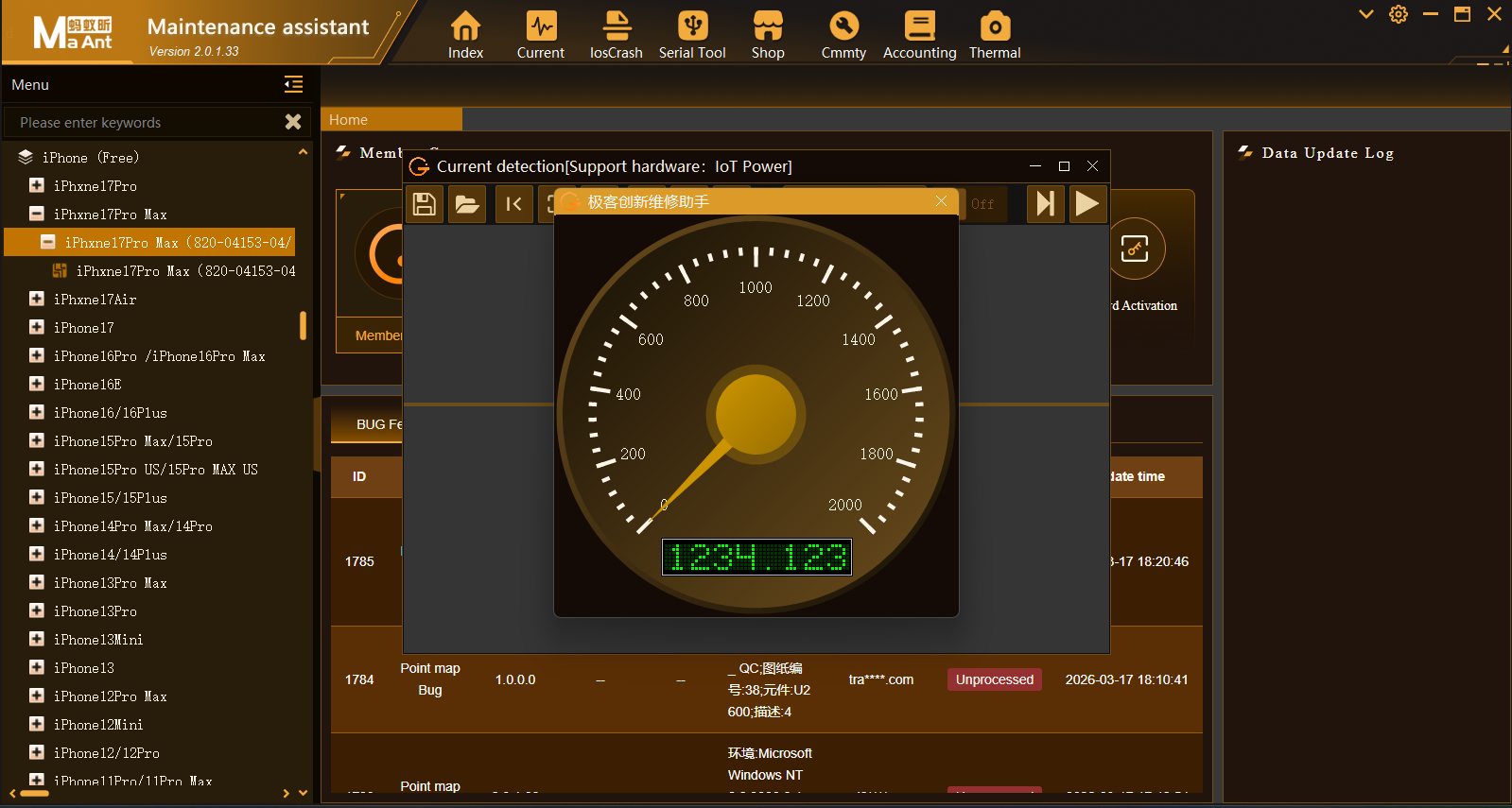
Task: Expand the iPhone16E tree node
Action: point(37,385)
